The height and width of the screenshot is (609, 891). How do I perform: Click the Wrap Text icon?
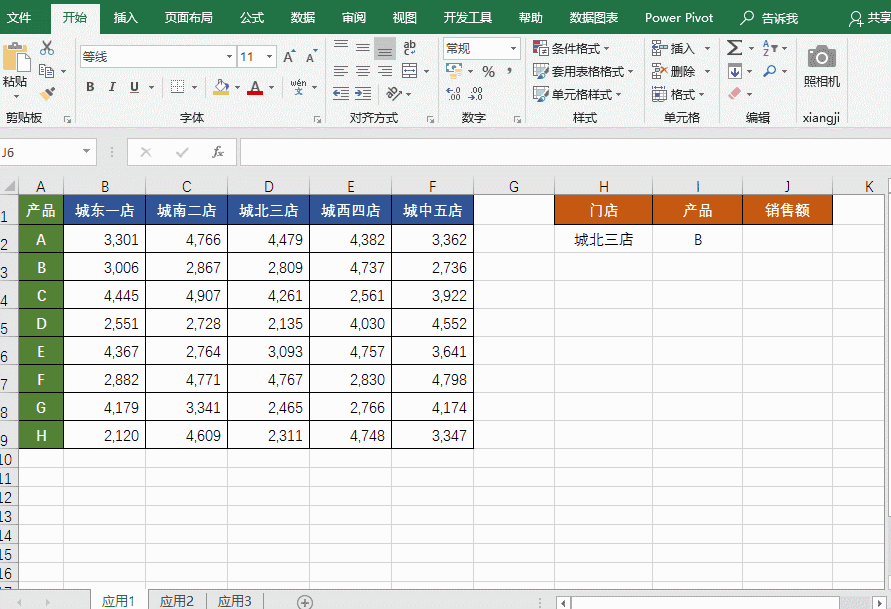coord(409,48)
